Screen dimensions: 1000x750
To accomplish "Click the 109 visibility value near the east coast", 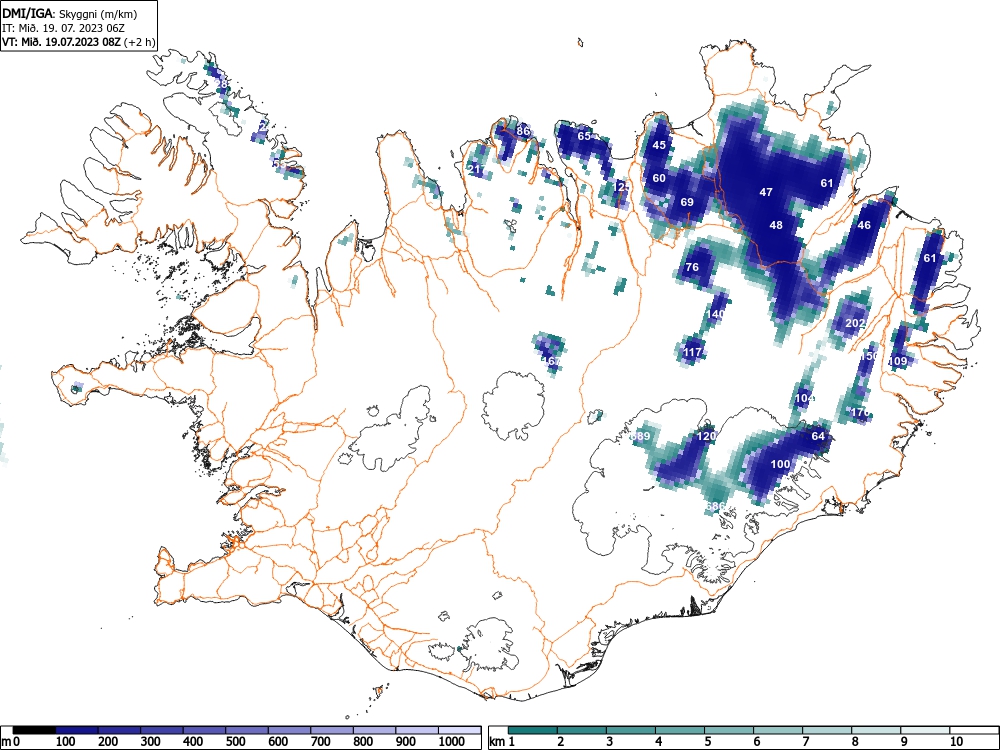I will tap(897, 361).
